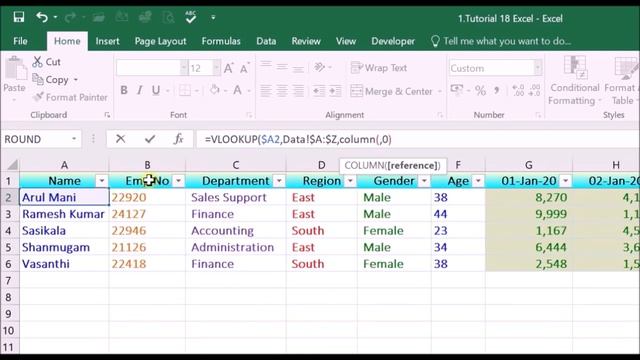Screen dimensions: 640x360
Task: Open the File menu
Action: click(x=20, y=41)
